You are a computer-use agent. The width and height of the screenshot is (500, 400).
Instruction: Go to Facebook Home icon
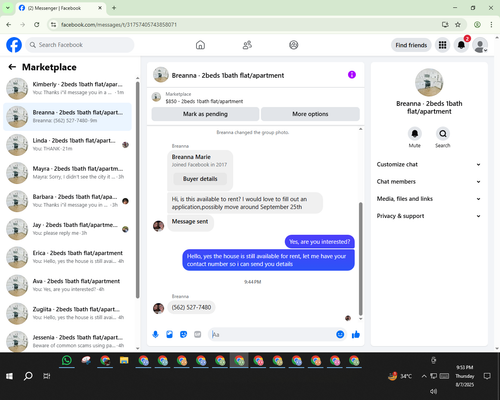(x=200, y=45)
